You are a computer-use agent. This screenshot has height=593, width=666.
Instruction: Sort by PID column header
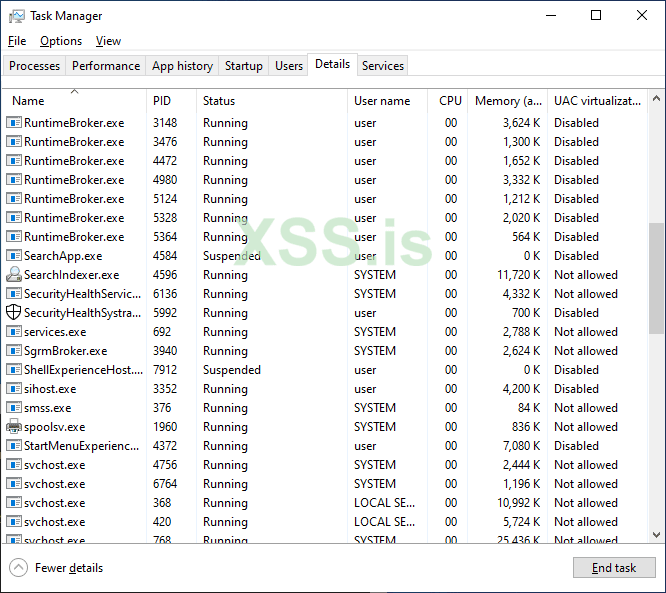(162, 101)
